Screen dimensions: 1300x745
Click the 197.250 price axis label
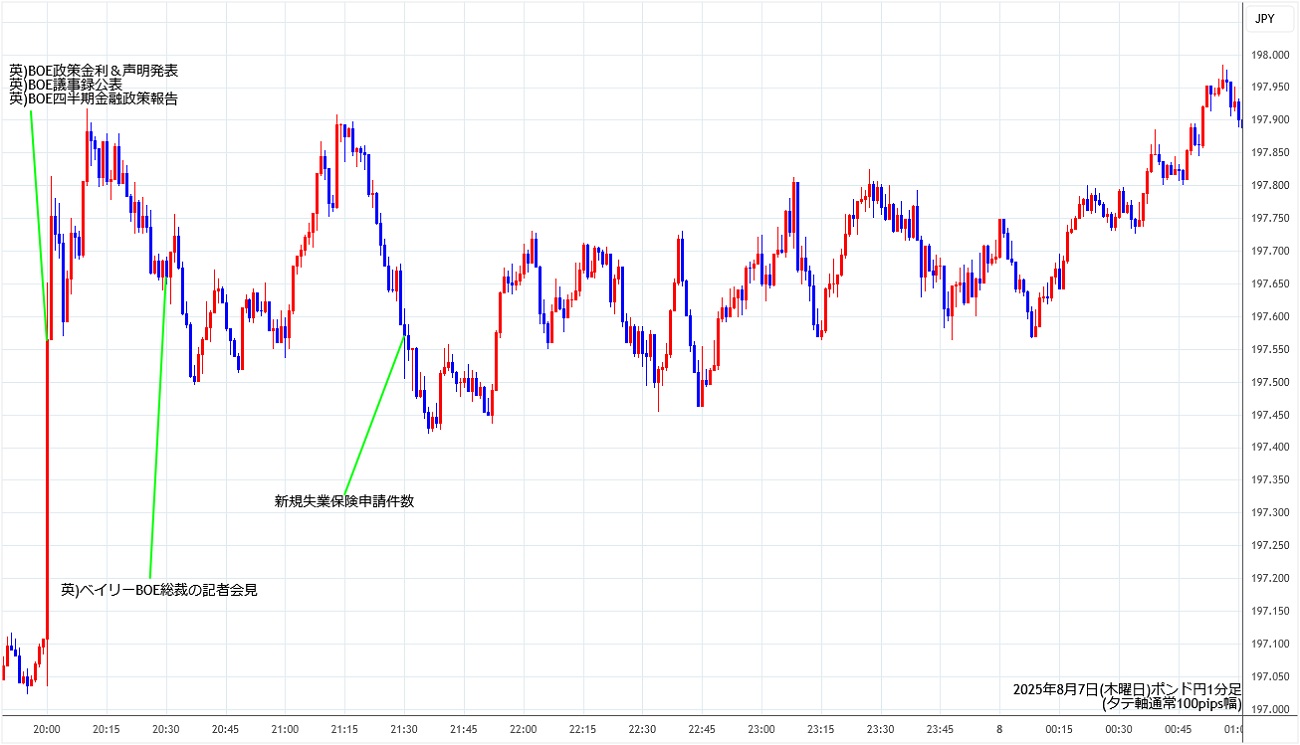[1269, 546]
